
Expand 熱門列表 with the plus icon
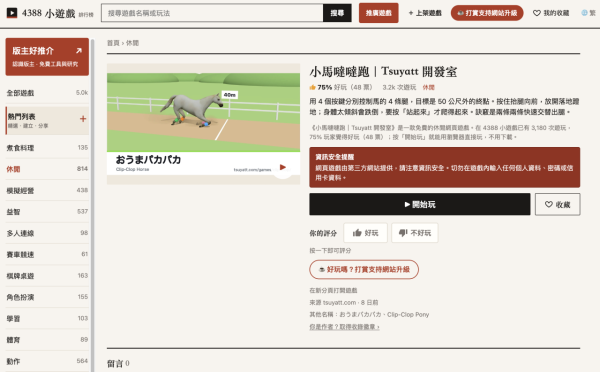[x=83, y=119]
